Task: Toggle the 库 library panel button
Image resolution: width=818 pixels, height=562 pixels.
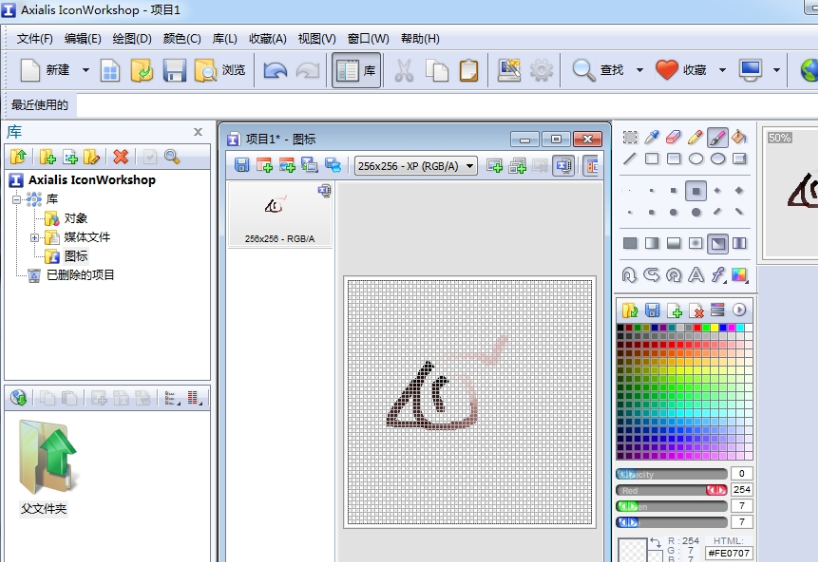Action: (356, 70)
